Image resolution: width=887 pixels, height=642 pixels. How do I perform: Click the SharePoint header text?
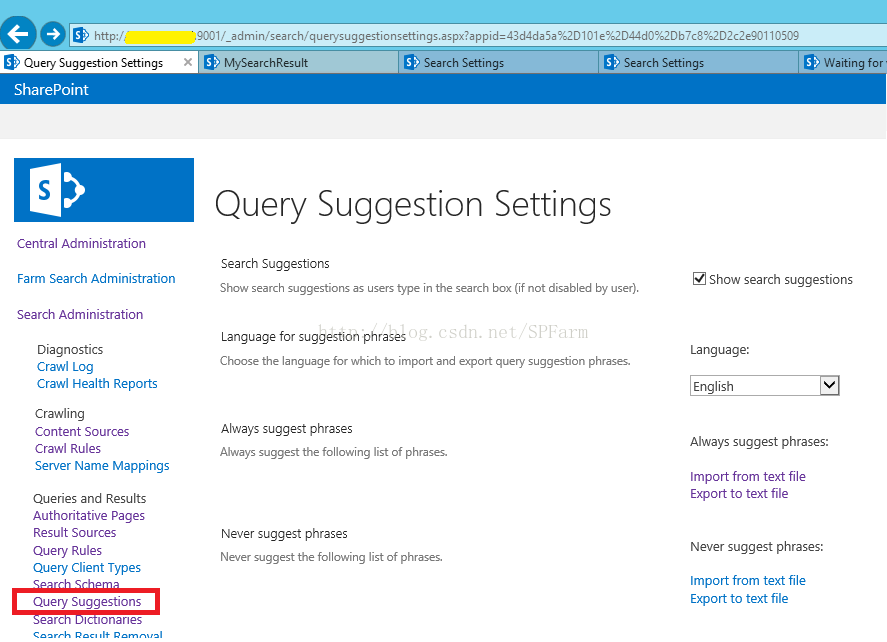51,90
